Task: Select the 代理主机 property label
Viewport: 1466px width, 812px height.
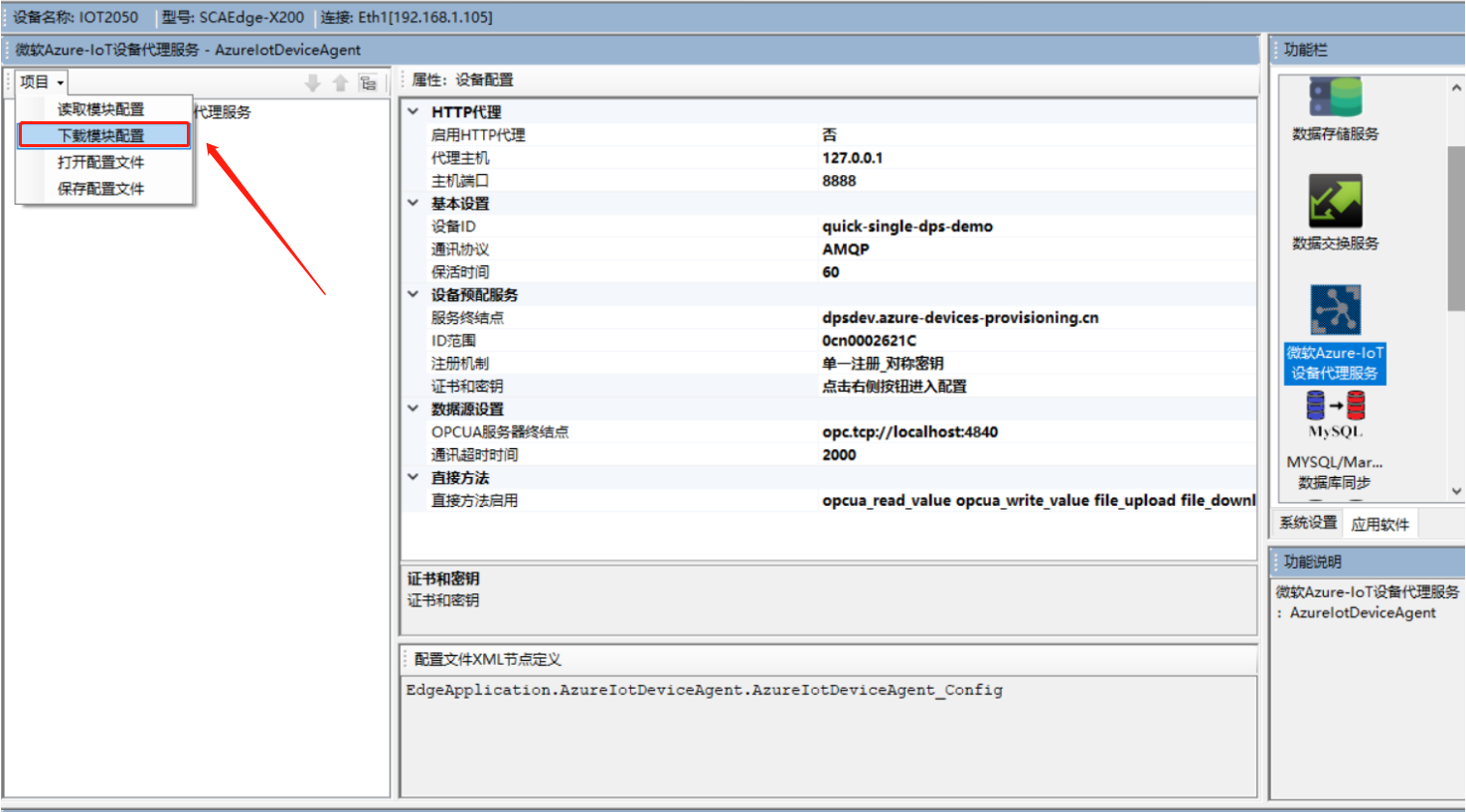Action: [460, 157]
